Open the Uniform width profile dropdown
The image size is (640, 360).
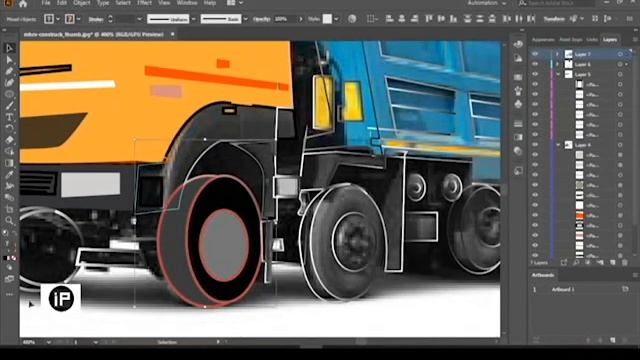coord(193,19)
